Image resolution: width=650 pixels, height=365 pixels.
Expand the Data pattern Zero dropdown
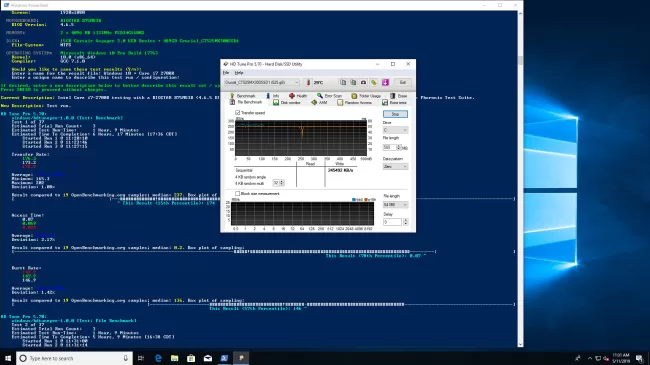tap(395, 166)
